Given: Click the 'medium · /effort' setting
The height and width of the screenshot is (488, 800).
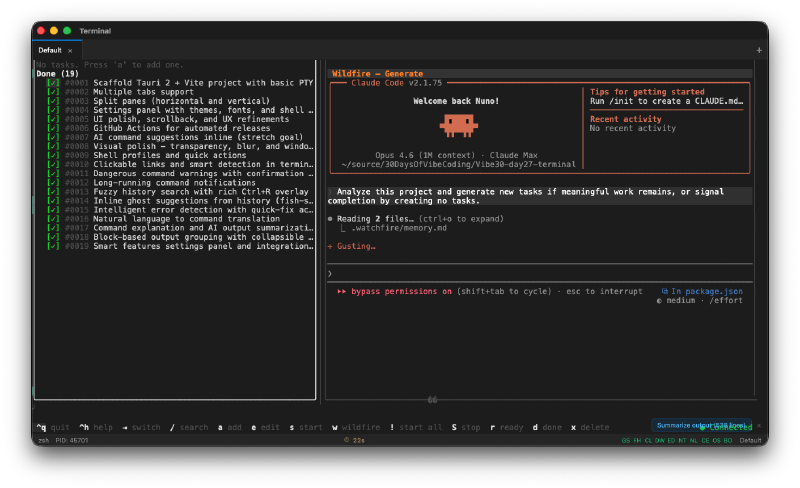Looking at the screenshot, I should (699, 301).
